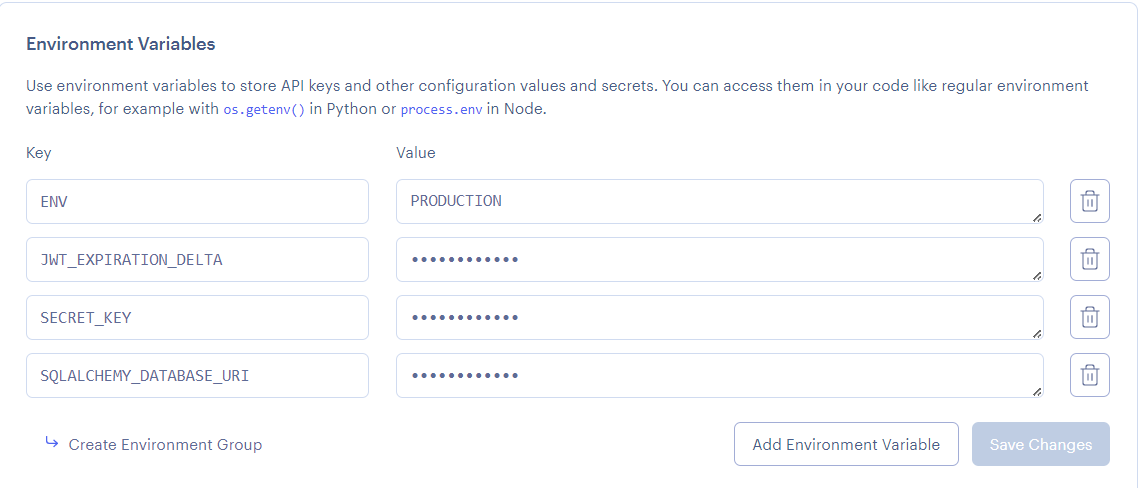
Task: Click the Add Environment Variable button
Action: [846, 444]
